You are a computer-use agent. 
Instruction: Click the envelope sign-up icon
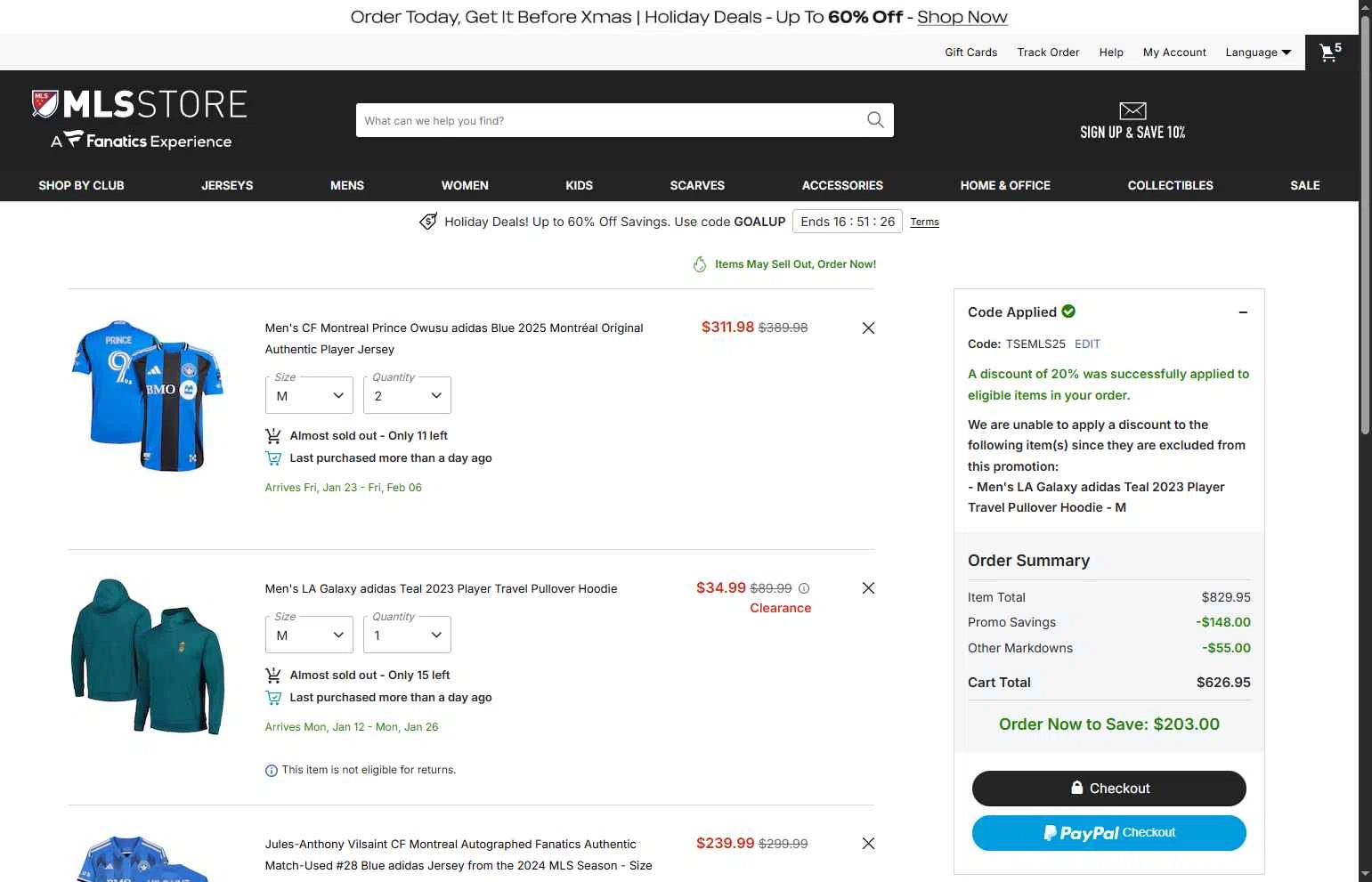pos(1133,110)
